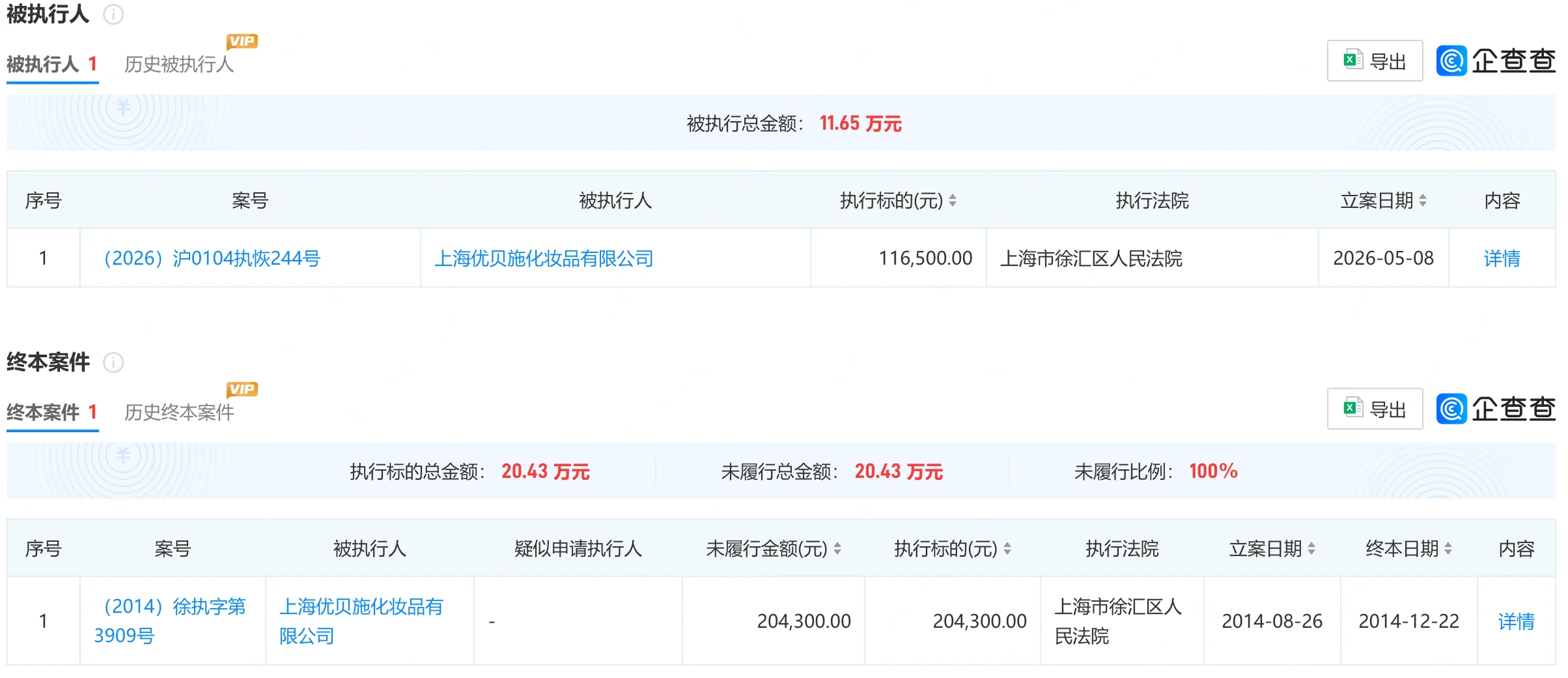This screenshot has height=678, width=1568.
Task: Select the 终本案件 1 tab
Action: pos(52,412)
